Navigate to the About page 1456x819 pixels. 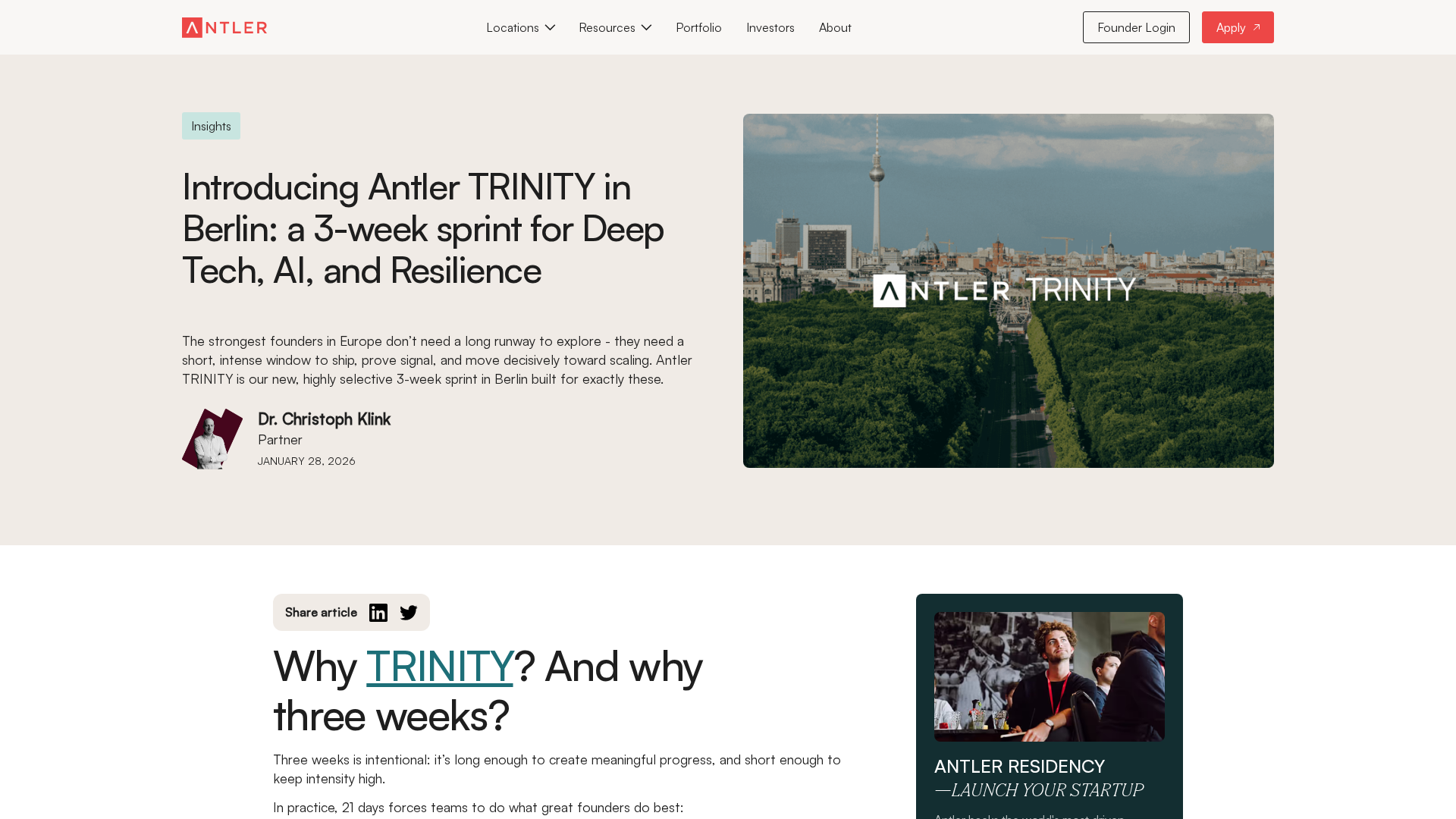pos(835,27)
